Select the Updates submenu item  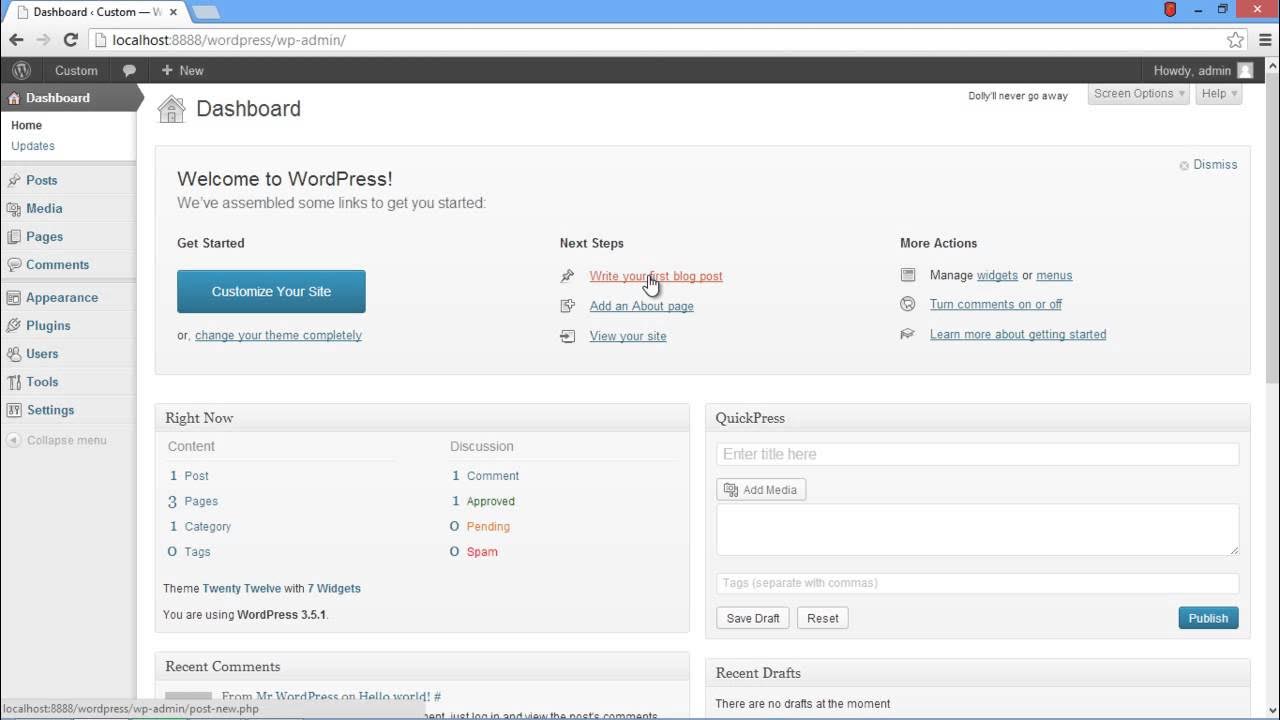tap(33, 146)
